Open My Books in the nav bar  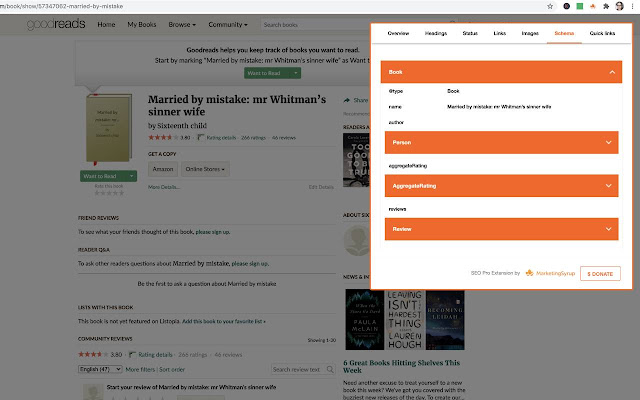[x=142, y=24]
